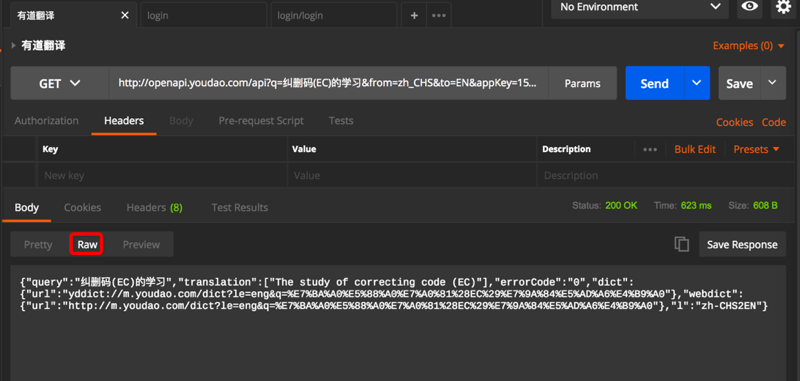This screenshot has height=381, width=800.
Task: Change the GET HTTP method dropdown
Action: 59,83
